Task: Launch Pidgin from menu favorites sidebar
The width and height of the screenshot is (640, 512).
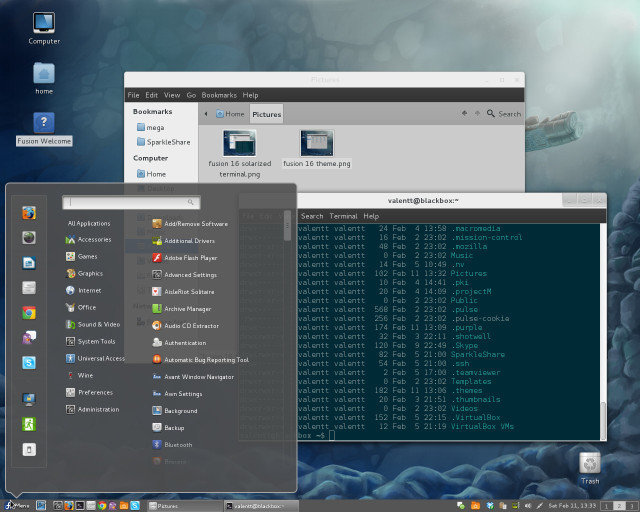Action: (x=29, y=338)
